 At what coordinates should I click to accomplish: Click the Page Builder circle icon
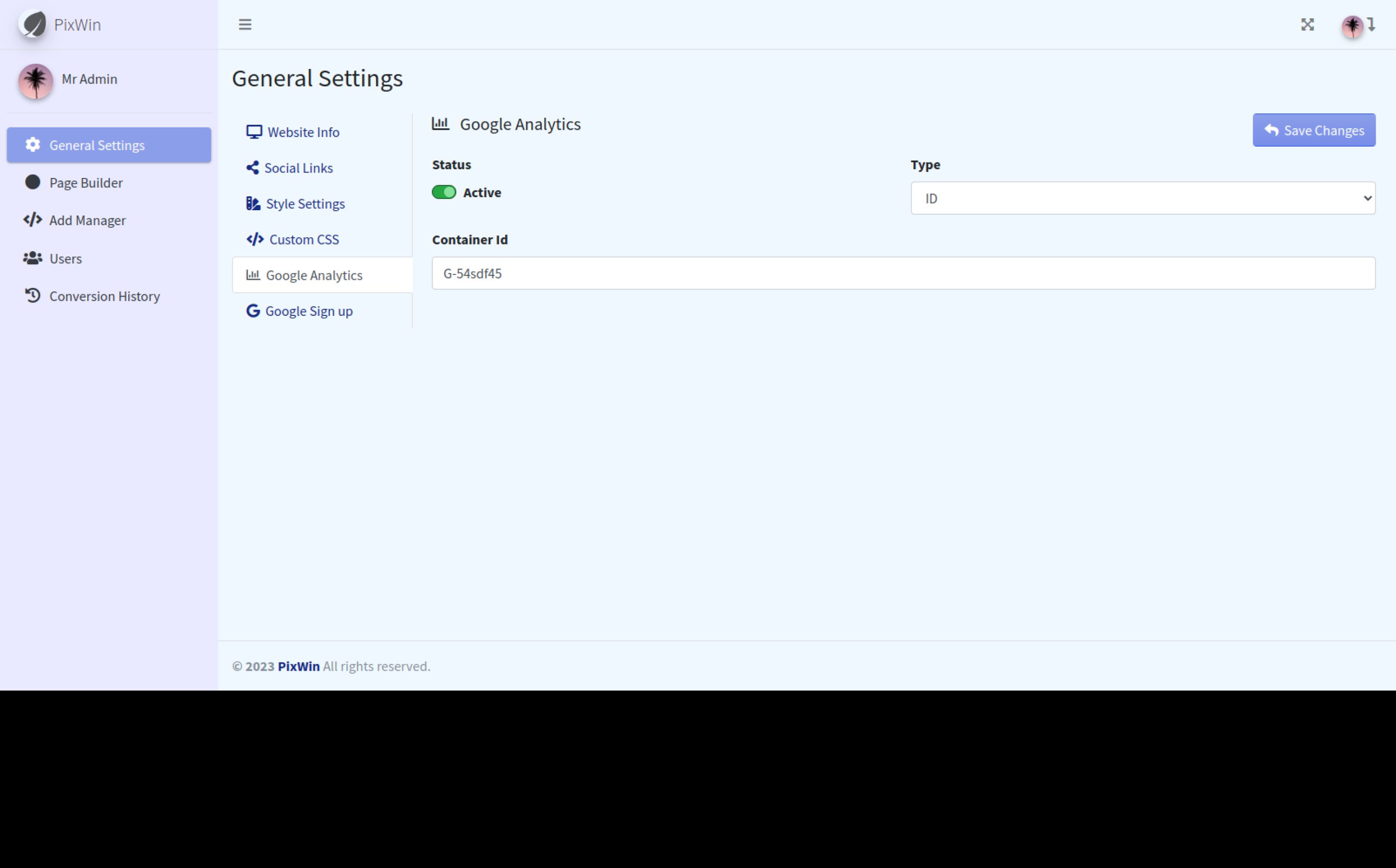(33, 182)
